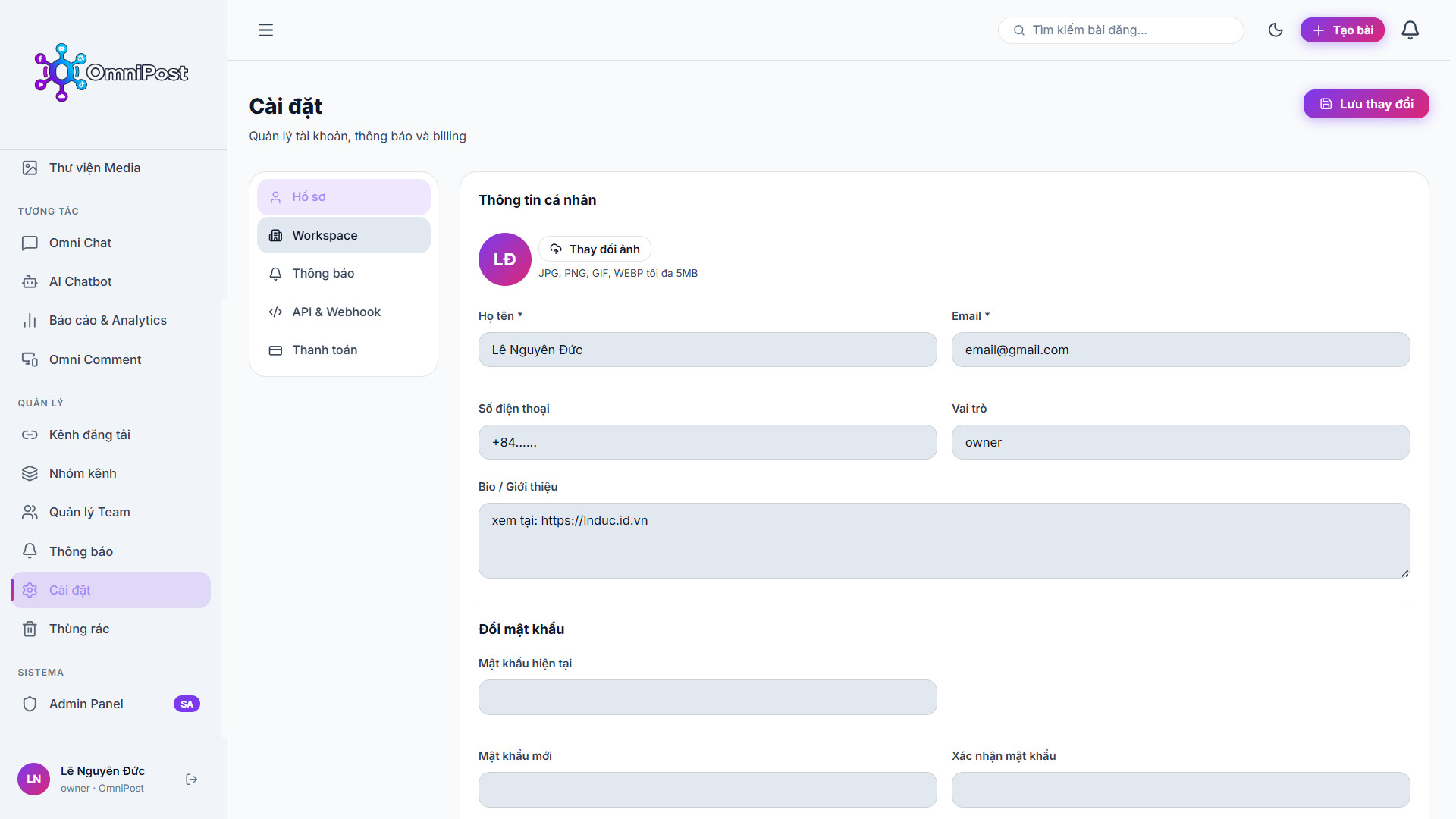The width and height of the screenshot is (1456, 819).
Task: Click the Thư viện Media image icon
Action: point(30,168)
